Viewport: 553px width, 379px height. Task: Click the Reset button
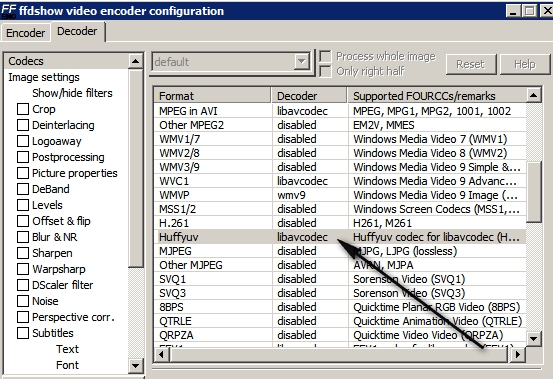(x=471, y=64)
